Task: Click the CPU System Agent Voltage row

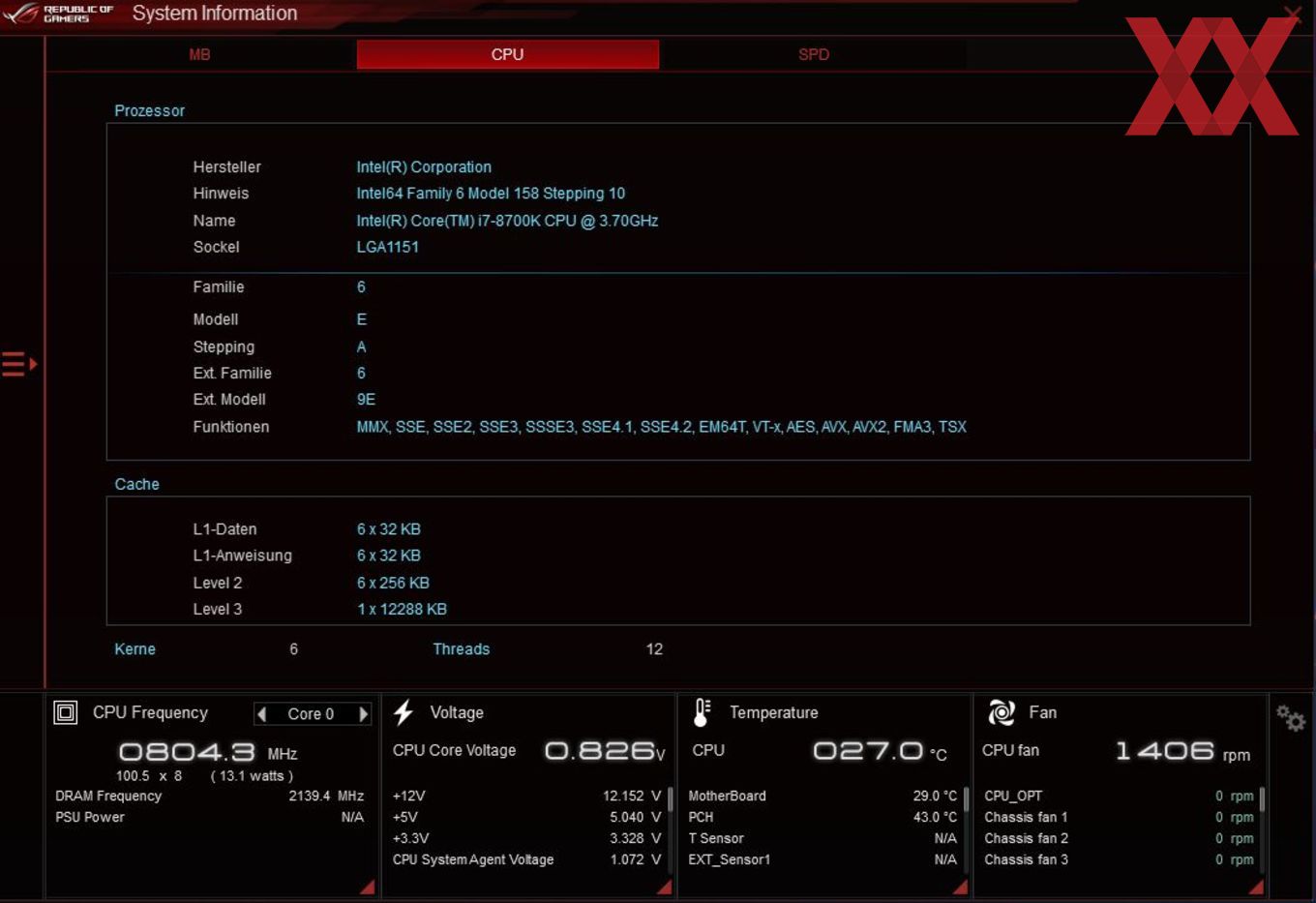Action: pyautogui.click(x=527, y=859)
